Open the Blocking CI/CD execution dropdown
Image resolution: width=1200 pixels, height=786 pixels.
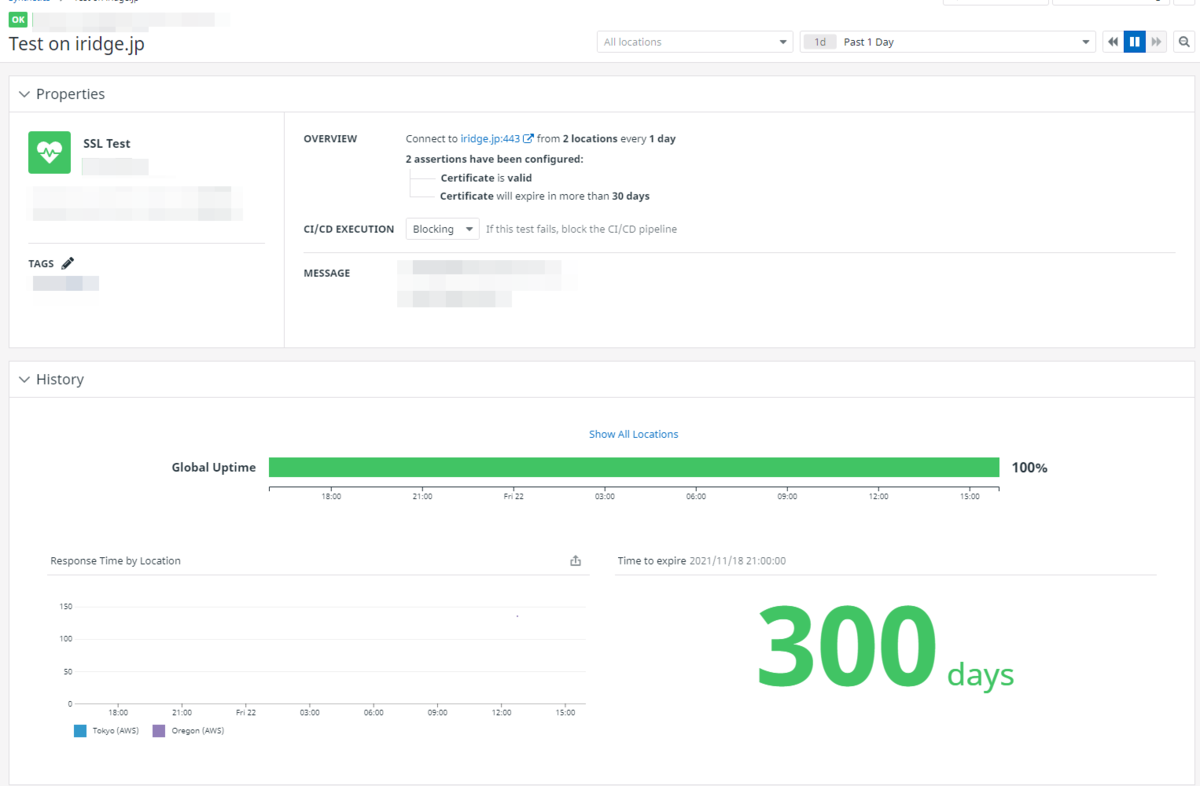tap(442, 229)
